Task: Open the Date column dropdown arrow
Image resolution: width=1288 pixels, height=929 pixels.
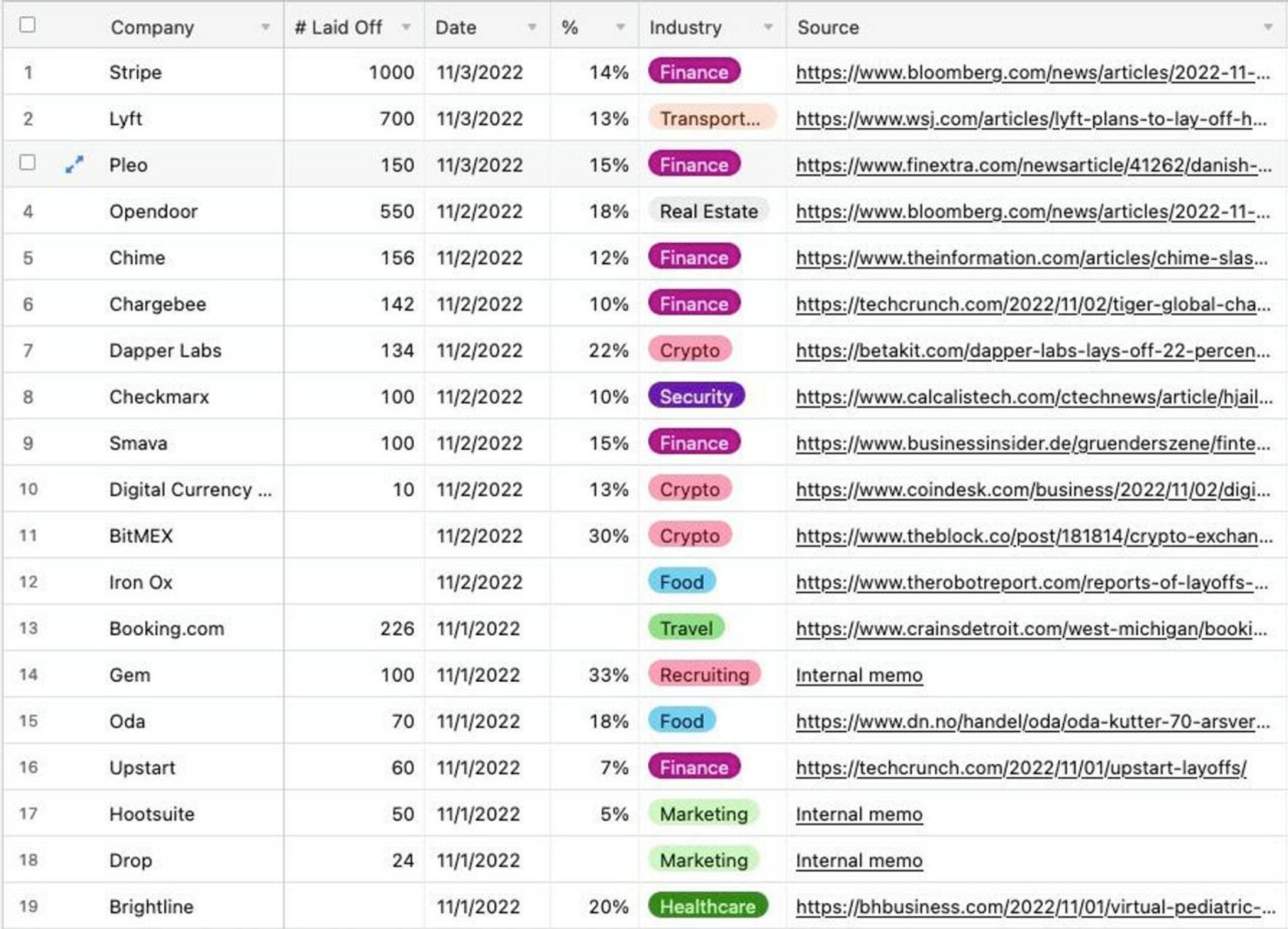Action: 532,27
